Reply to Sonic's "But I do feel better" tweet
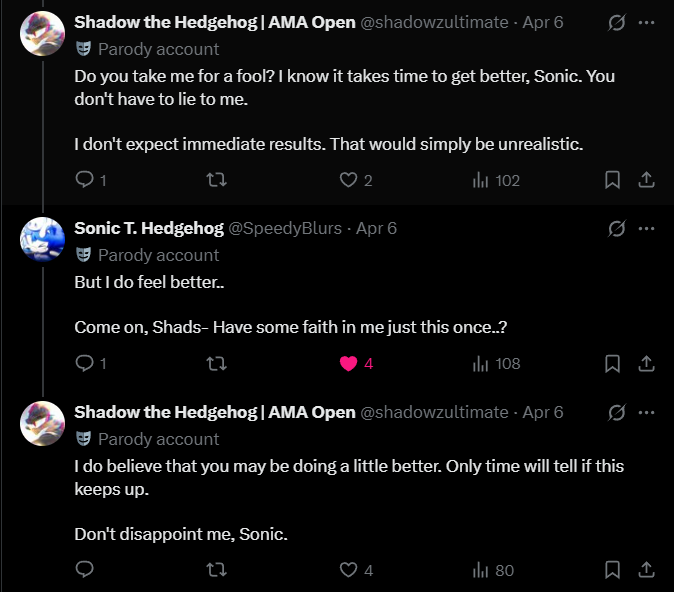The image size is (674, 592). 85,363
